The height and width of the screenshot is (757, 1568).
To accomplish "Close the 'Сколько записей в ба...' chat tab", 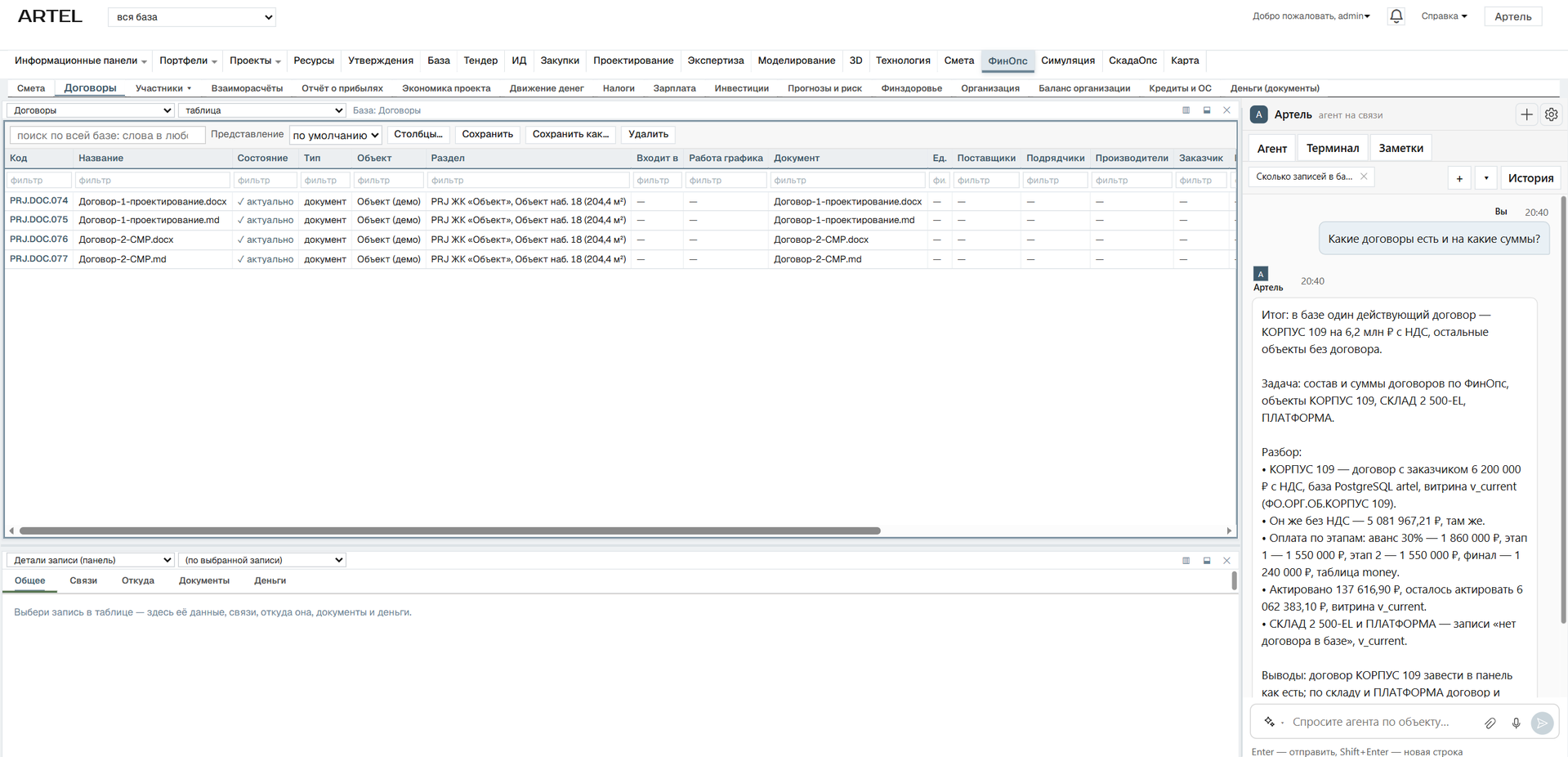I will (1364, 177).
